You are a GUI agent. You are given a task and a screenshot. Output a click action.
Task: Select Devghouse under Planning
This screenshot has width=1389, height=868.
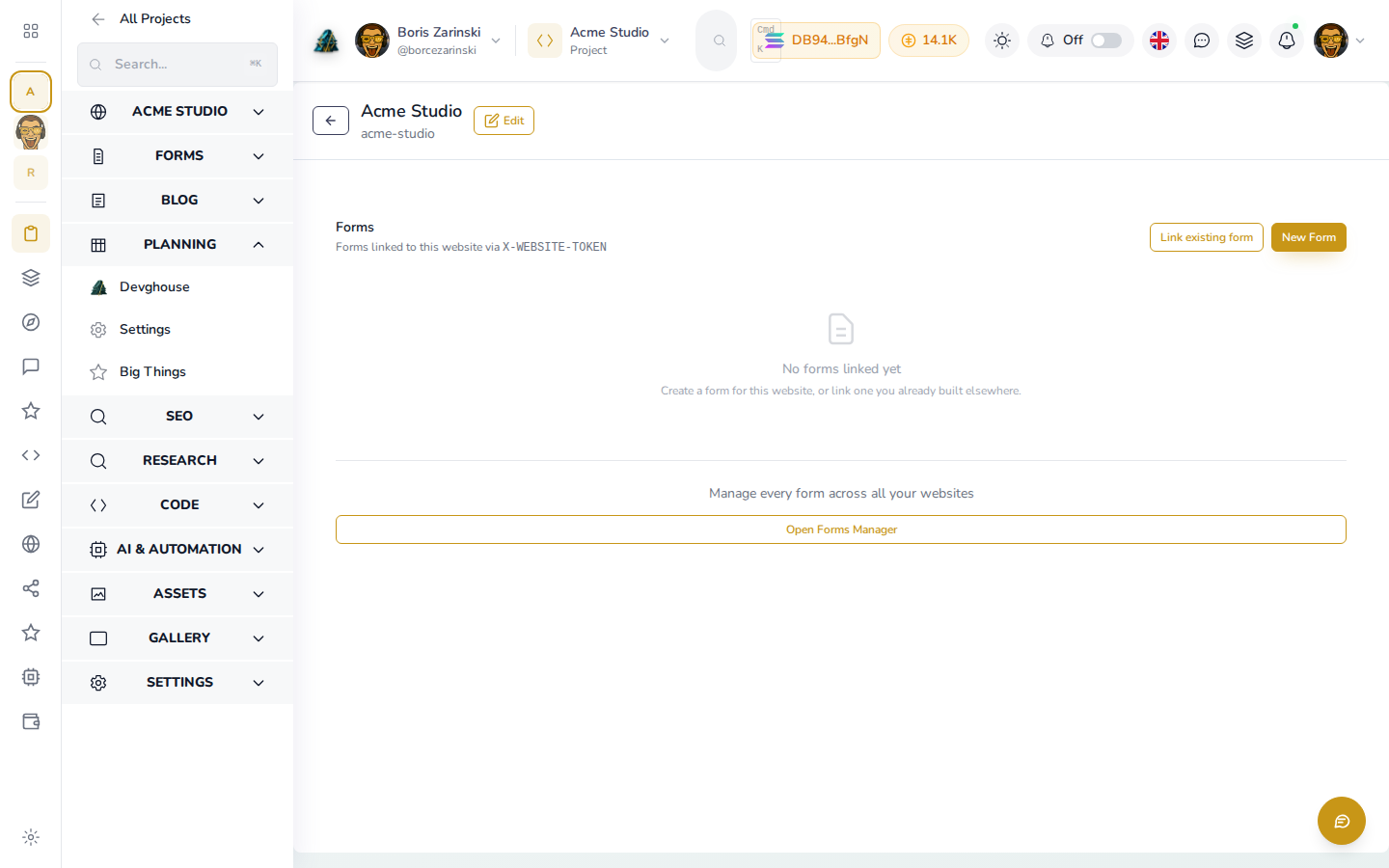pyautogui.click(x=177, y=287)
